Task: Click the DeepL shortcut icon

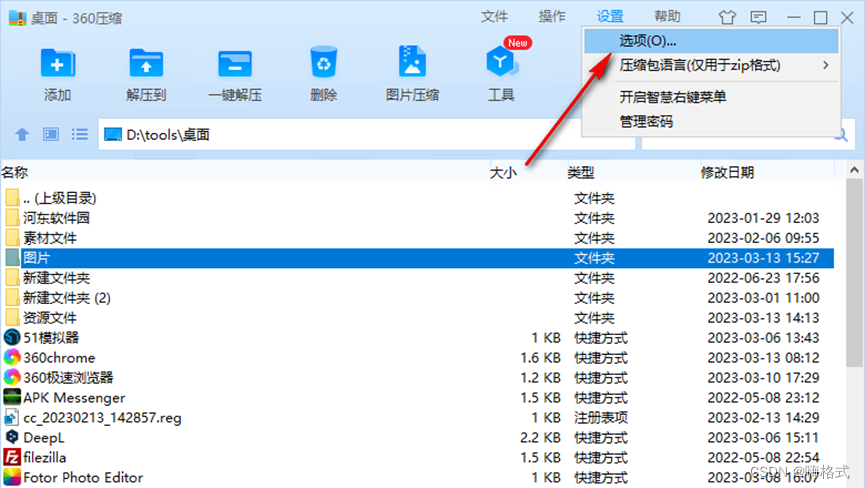Action: point(12,437)
